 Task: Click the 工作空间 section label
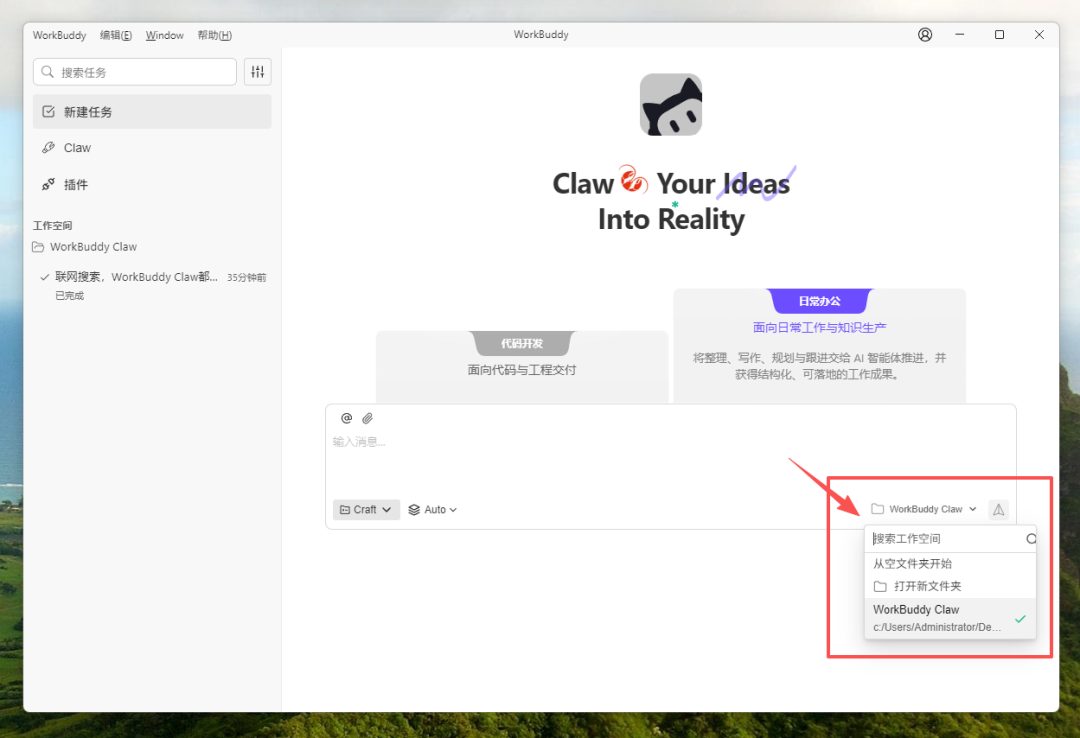coord(52,225)
